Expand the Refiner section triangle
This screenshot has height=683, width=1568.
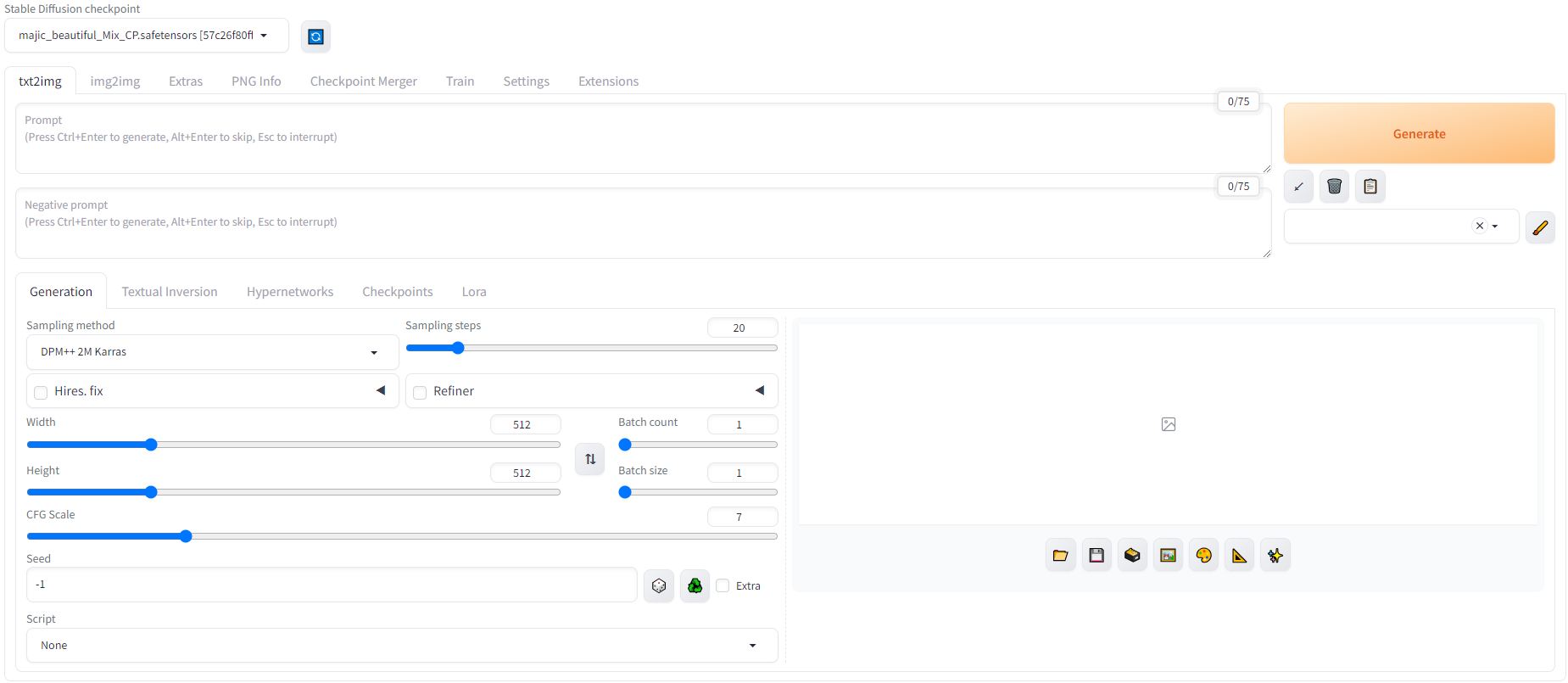760,390
